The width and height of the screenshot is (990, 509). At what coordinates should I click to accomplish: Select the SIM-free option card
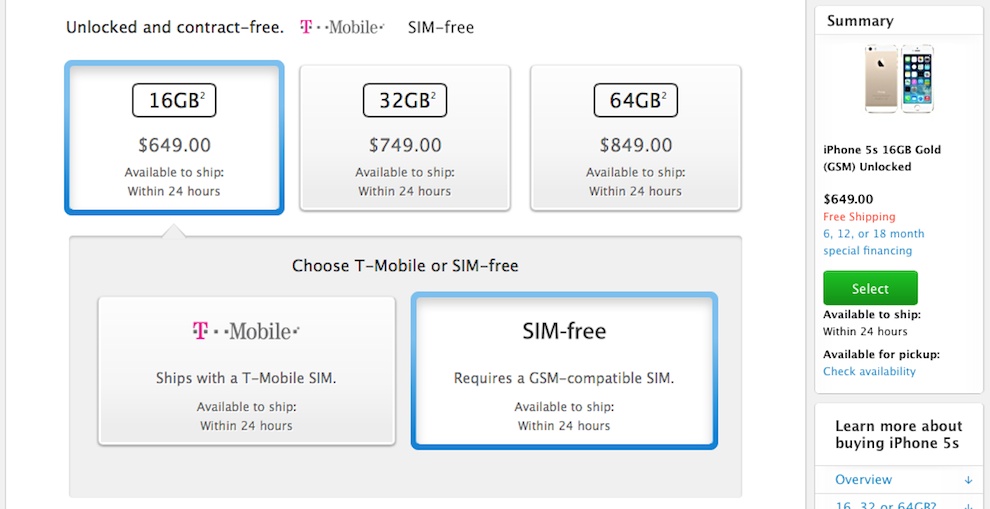point(564,371)
